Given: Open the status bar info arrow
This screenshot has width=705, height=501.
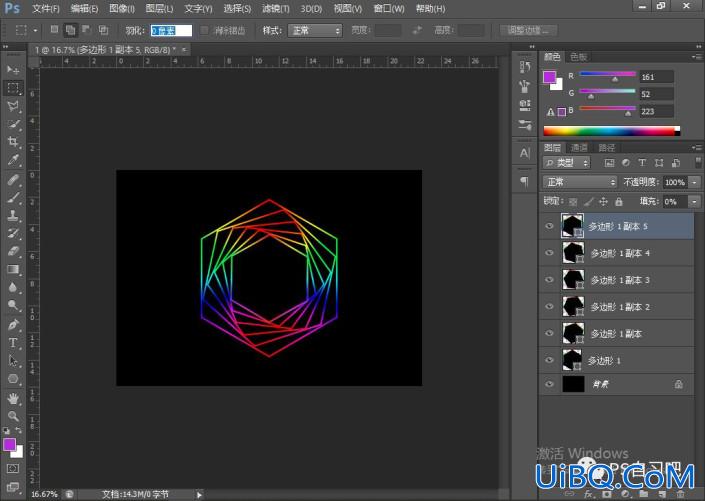Looking at the screenshot, I should point(199,495).
